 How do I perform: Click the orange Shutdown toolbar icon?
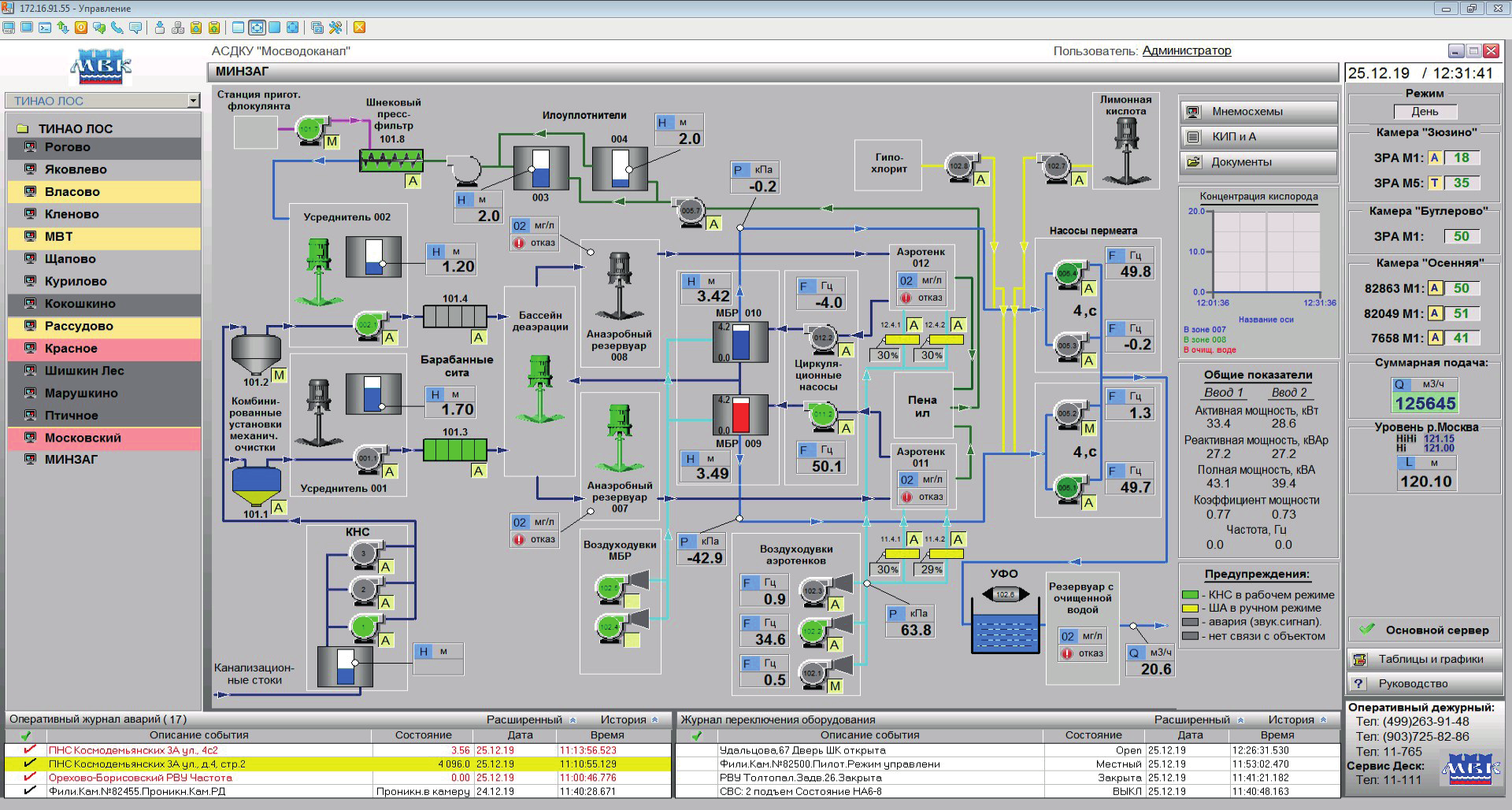pos(81,28)
